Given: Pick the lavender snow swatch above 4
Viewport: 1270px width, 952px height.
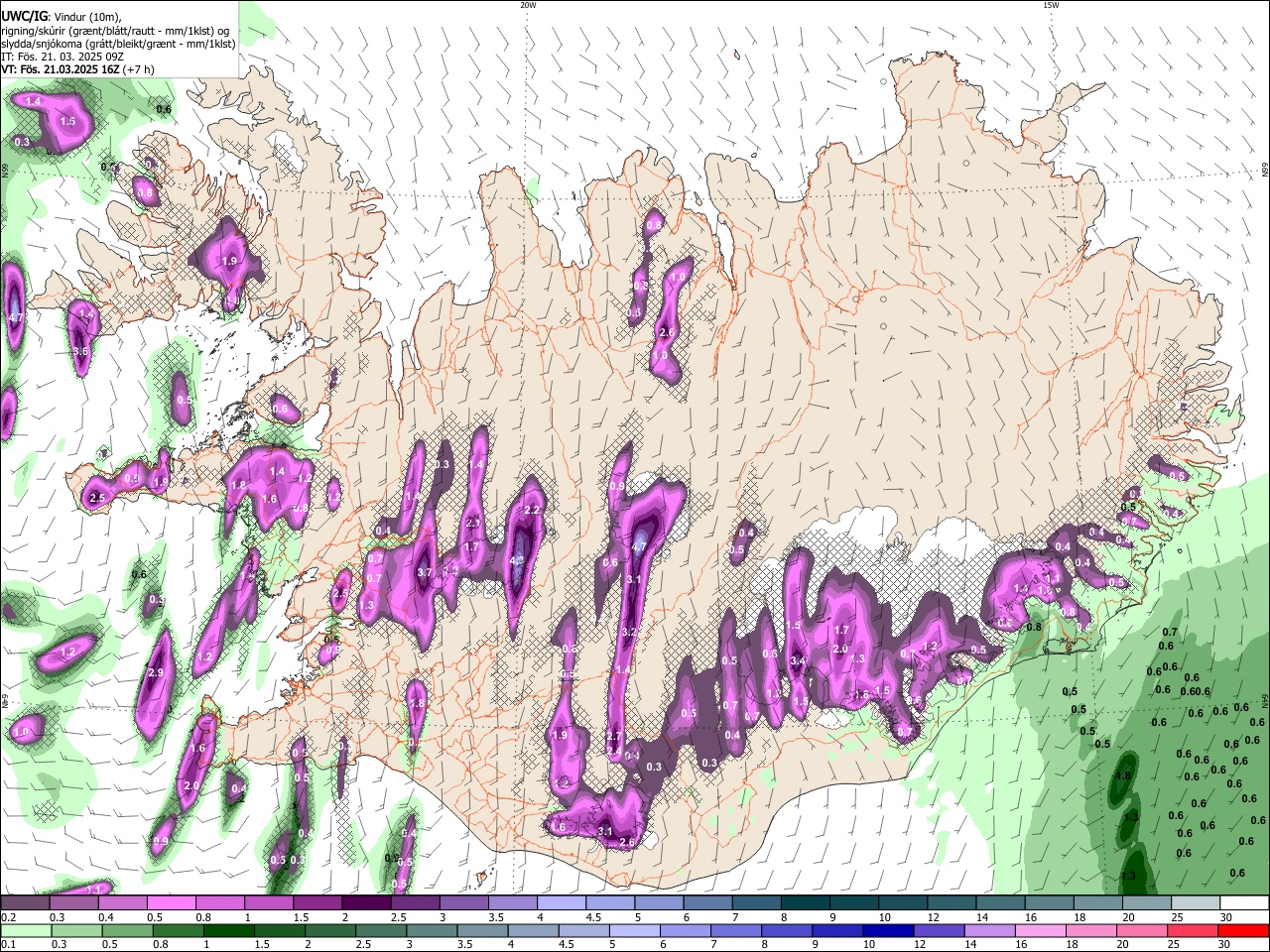Looking at the screenshot, I should (x=561, y=903).
